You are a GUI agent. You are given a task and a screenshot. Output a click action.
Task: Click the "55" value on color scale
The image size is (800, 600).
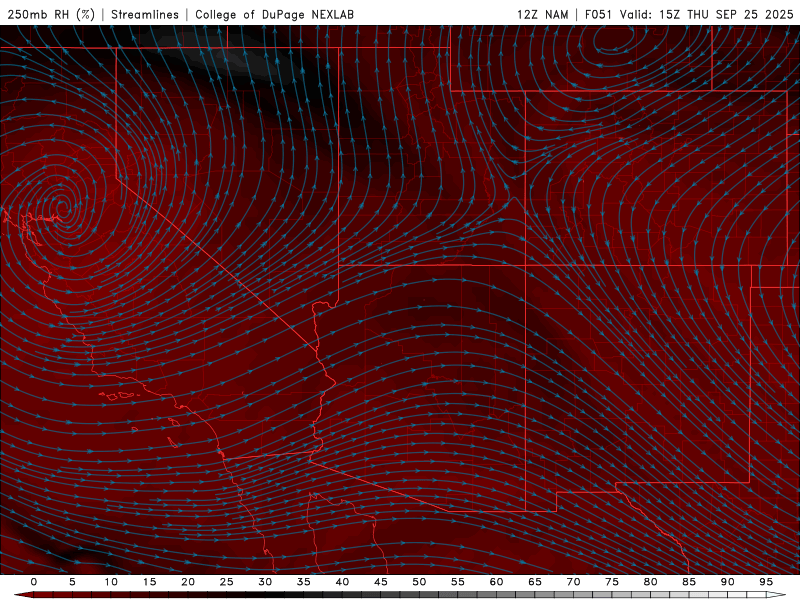pos(458,582)
